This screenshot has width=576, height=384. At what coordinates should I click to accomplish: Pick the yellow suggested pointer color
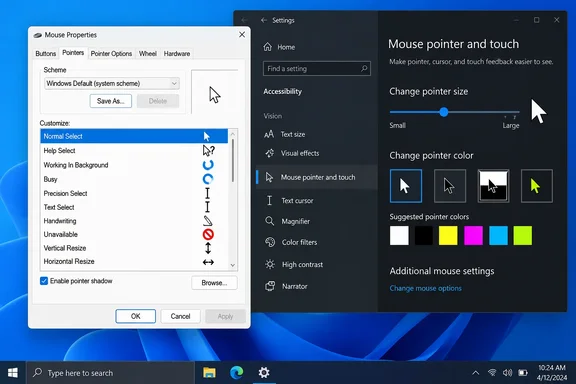pos(448,236)
